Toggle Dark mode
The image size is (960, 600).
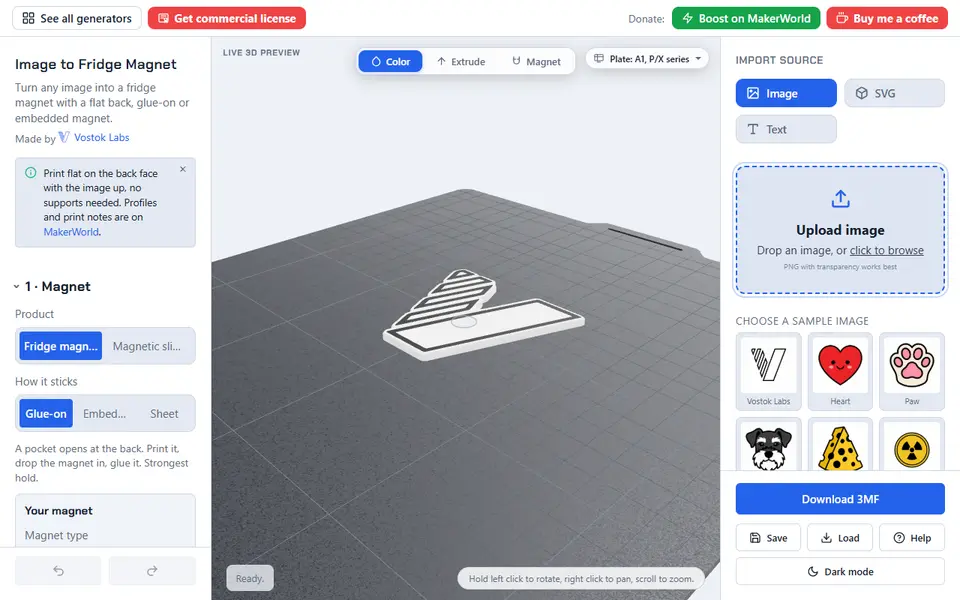click(840, 572)
